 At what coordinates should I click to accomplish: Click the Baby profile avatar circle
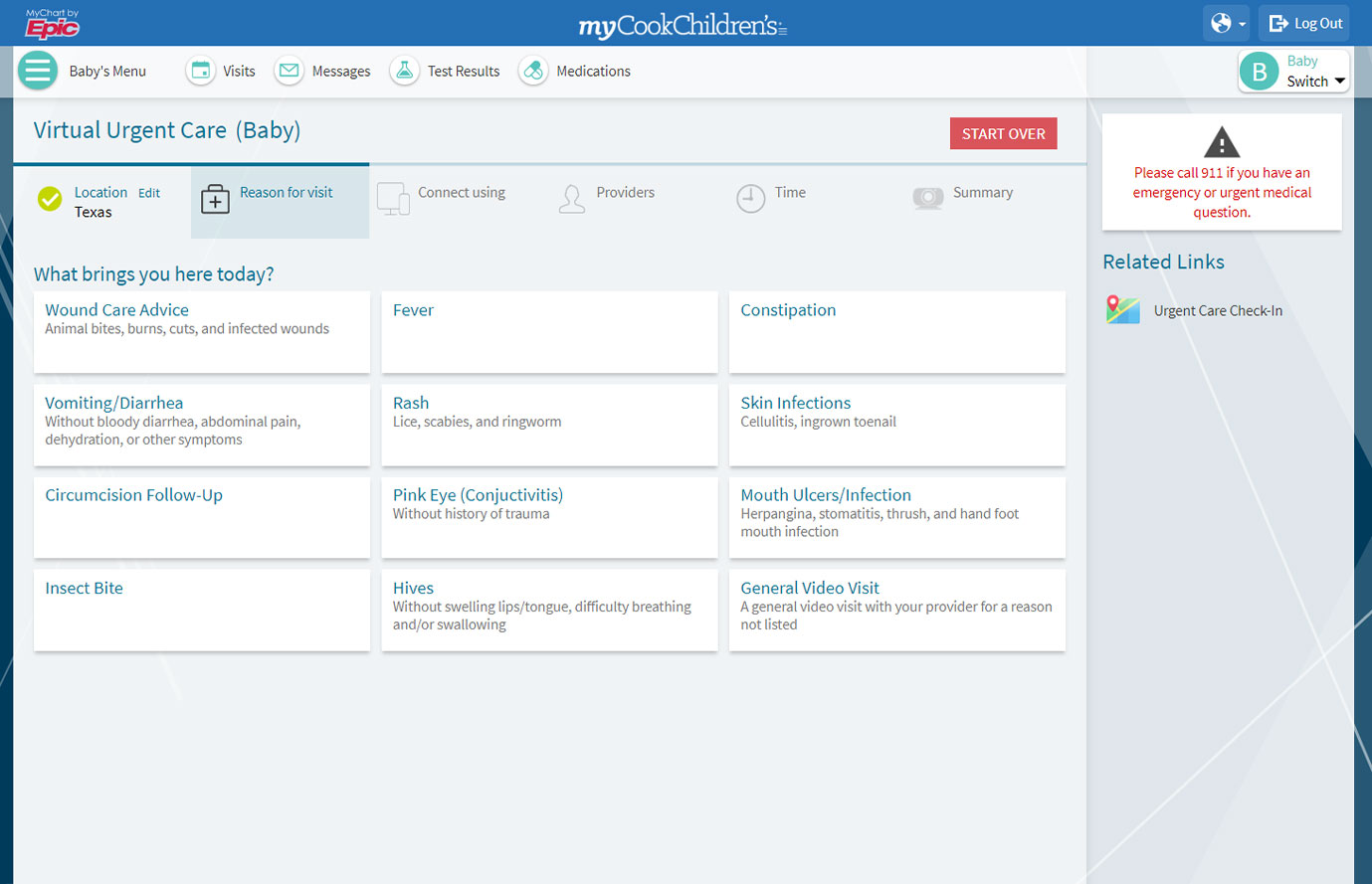[x=1260, y=72]
